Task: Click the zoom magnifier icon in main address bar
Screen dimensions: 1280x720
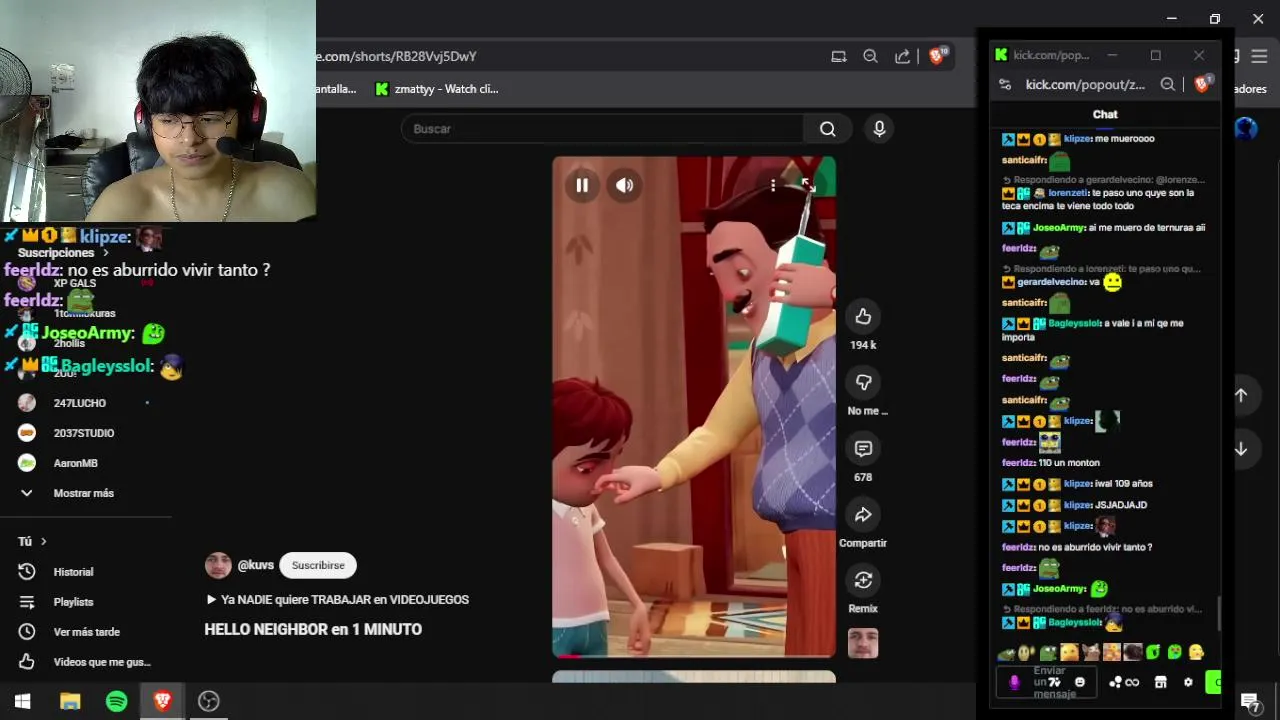Action: pos(870,57)
